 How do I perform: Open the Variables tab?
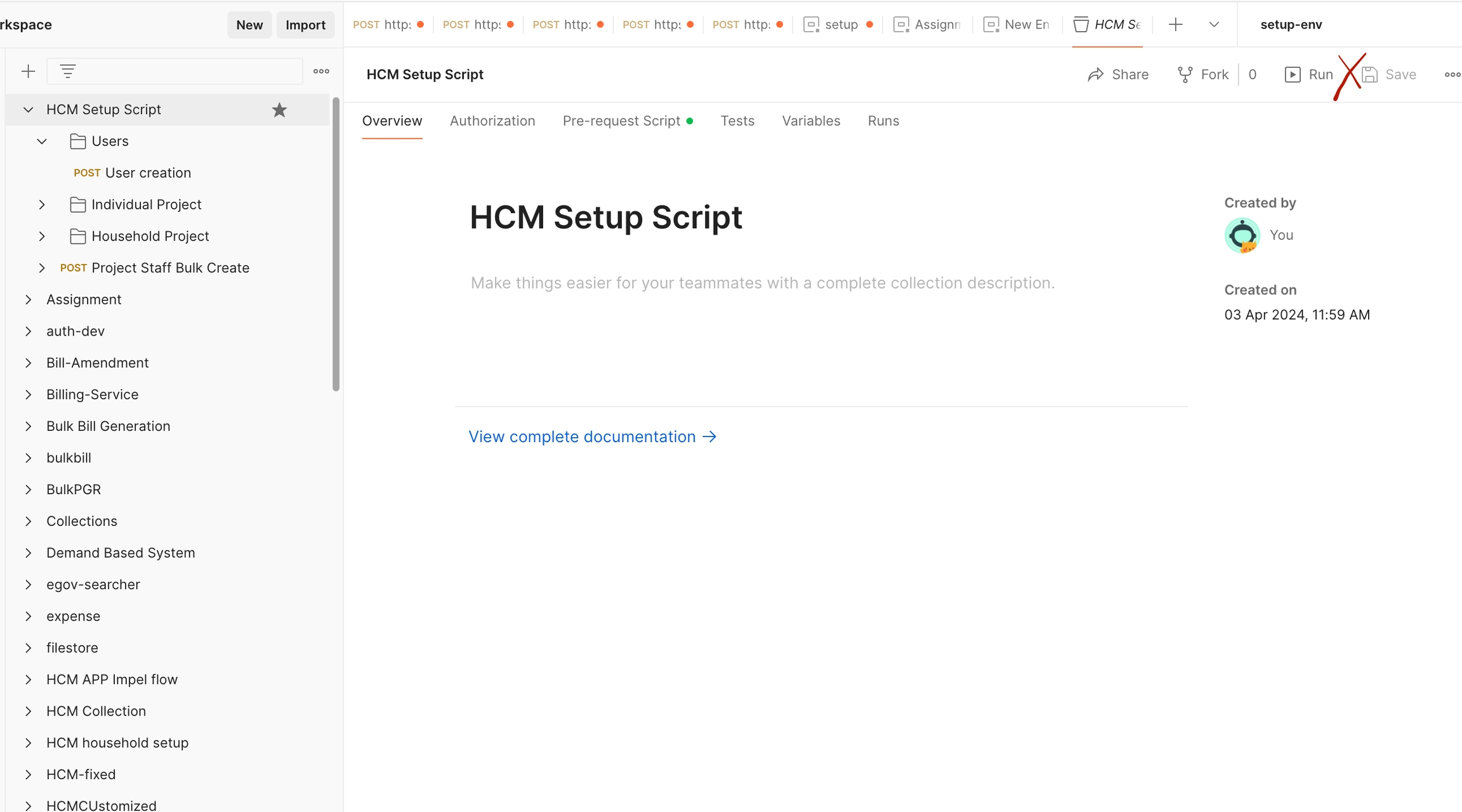coord(811,121)
